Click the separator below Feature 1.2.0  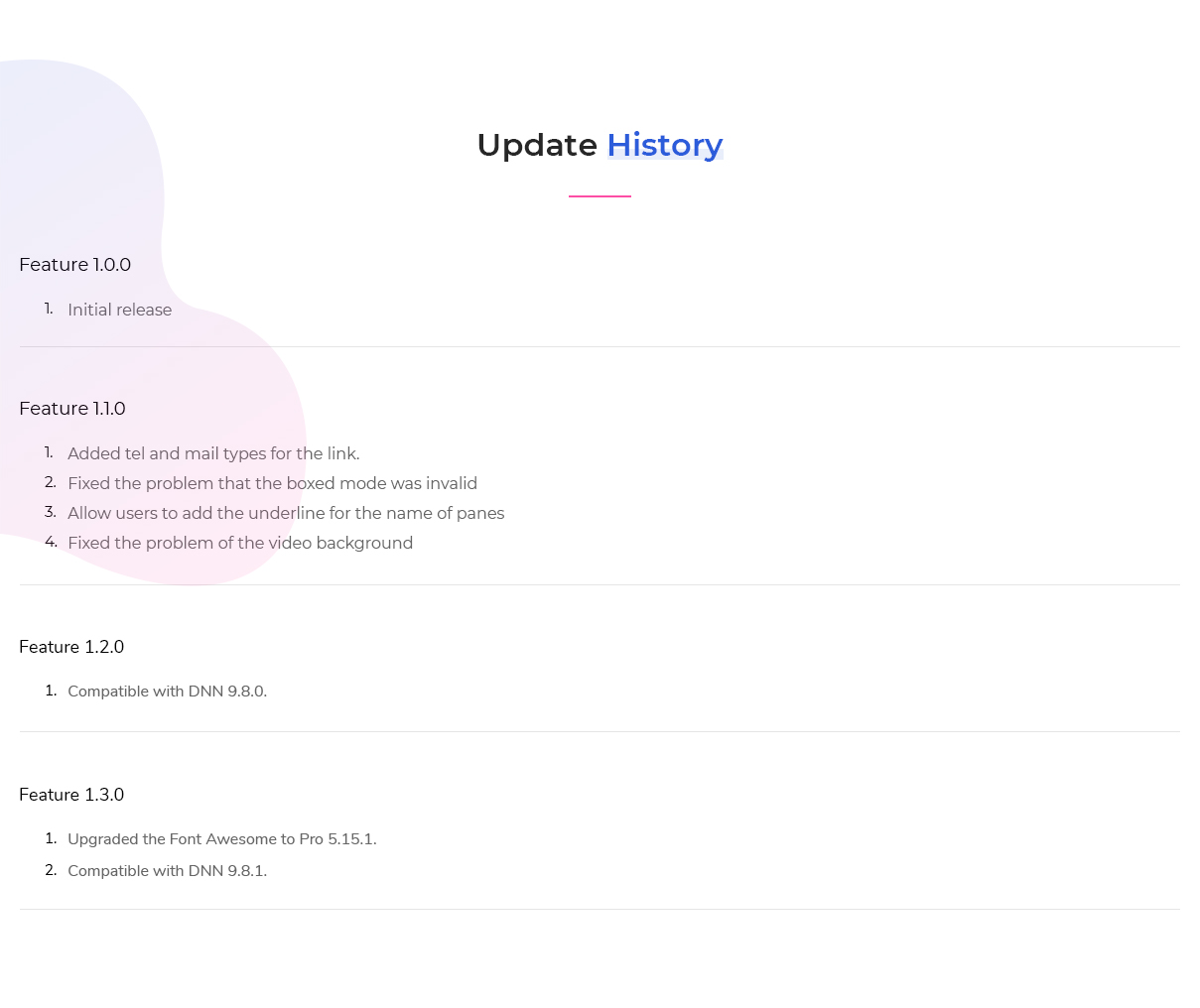coord(600,731)
